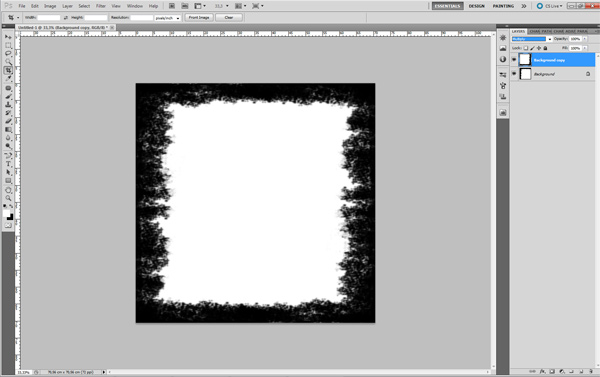The width and height of the screenshot is (600, 377).
Task: Click the Resolution input field
Action: 142,18
